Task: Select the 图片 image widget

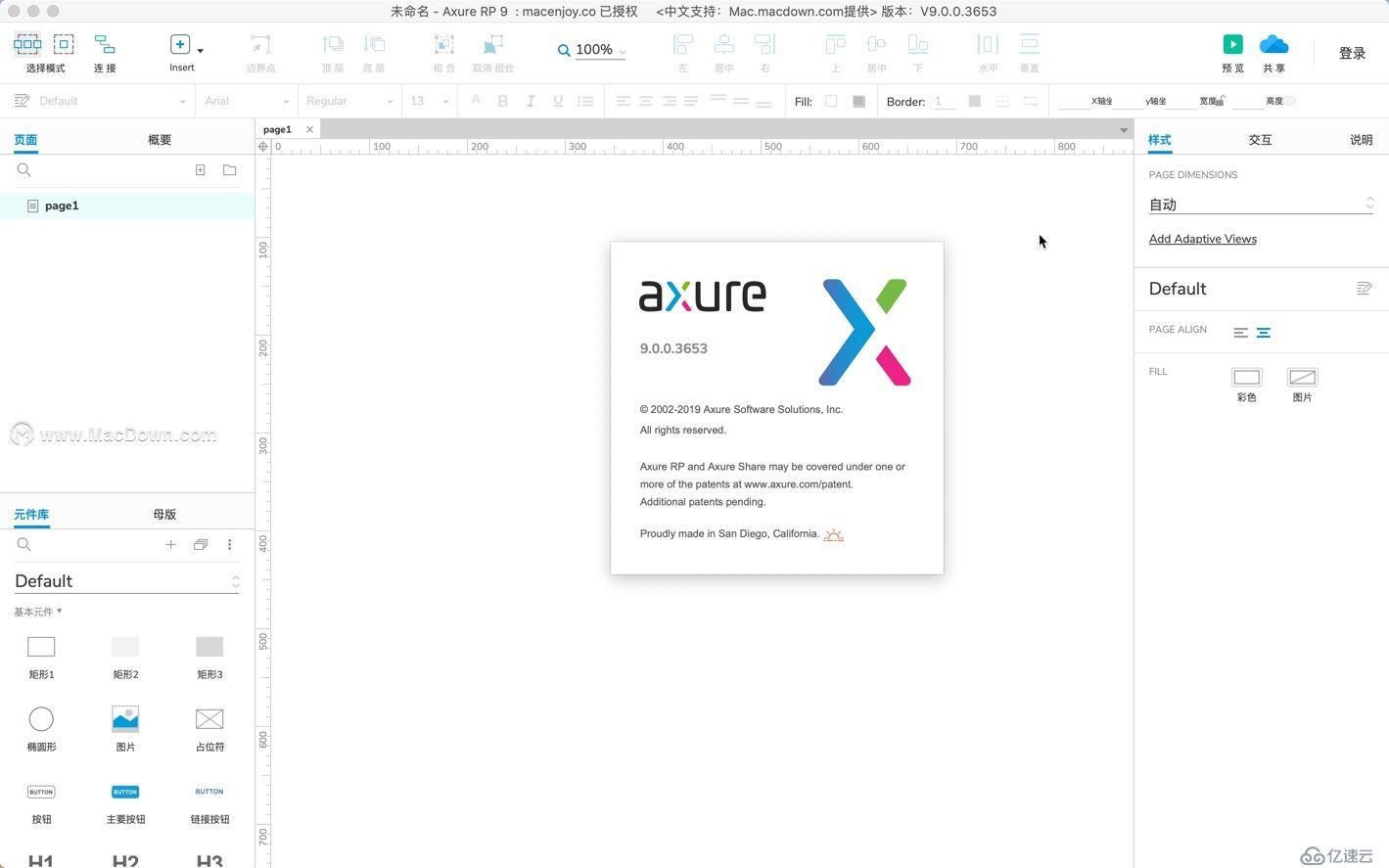Action: point(125,729)
